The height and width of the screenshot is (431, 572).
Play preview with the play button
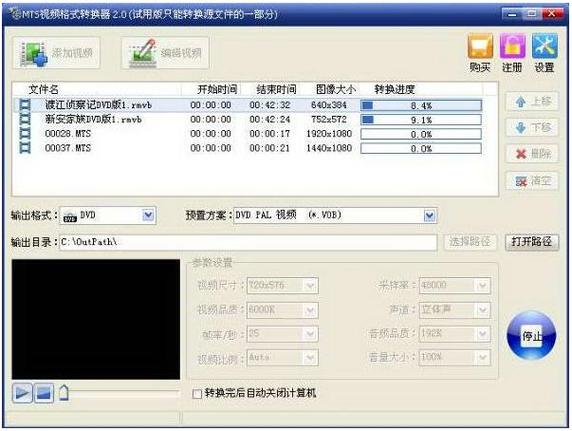coord(22,393)
